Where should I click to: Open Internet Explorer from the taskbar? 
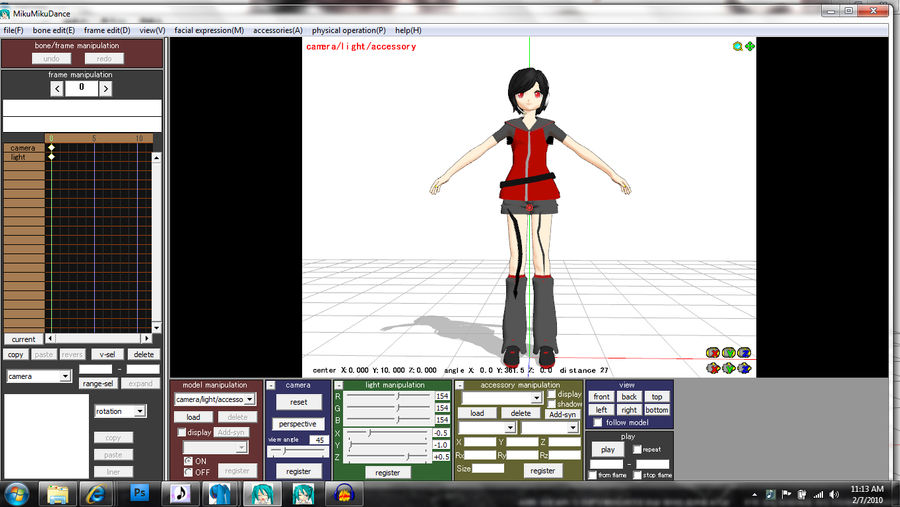pos(95,494)
